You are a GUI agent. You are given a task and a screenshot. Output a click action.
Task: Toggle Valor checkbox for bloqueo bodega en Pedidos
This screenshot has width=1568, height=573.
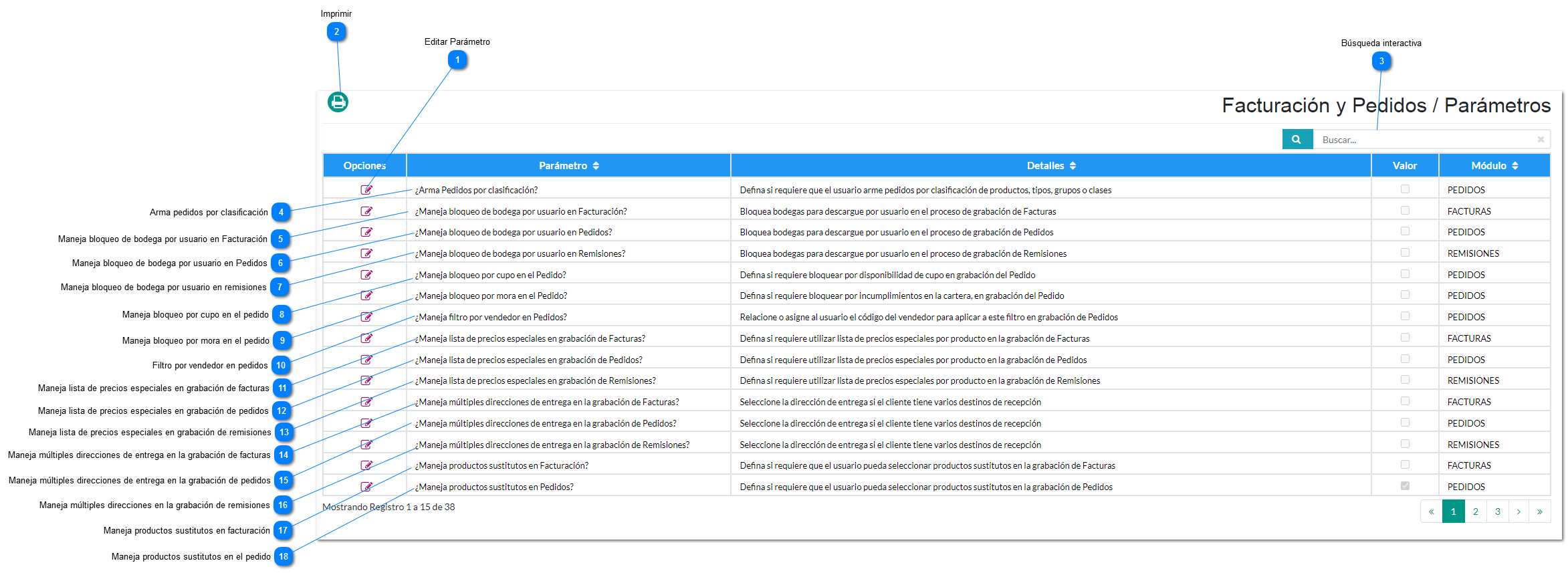click(x=1405, y=231)
